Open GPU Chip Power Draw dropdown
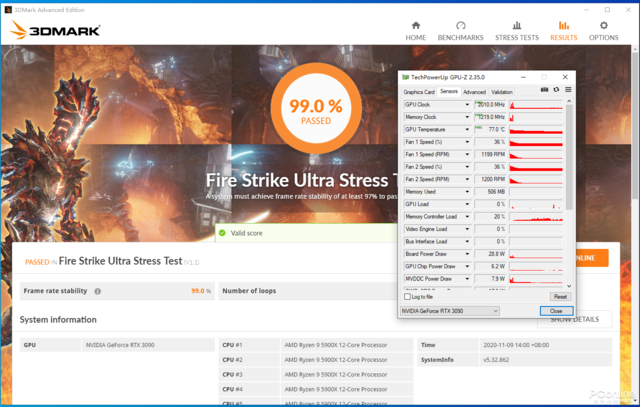The width and height of the screenshot is (640, 407). [x=467, y=267]
